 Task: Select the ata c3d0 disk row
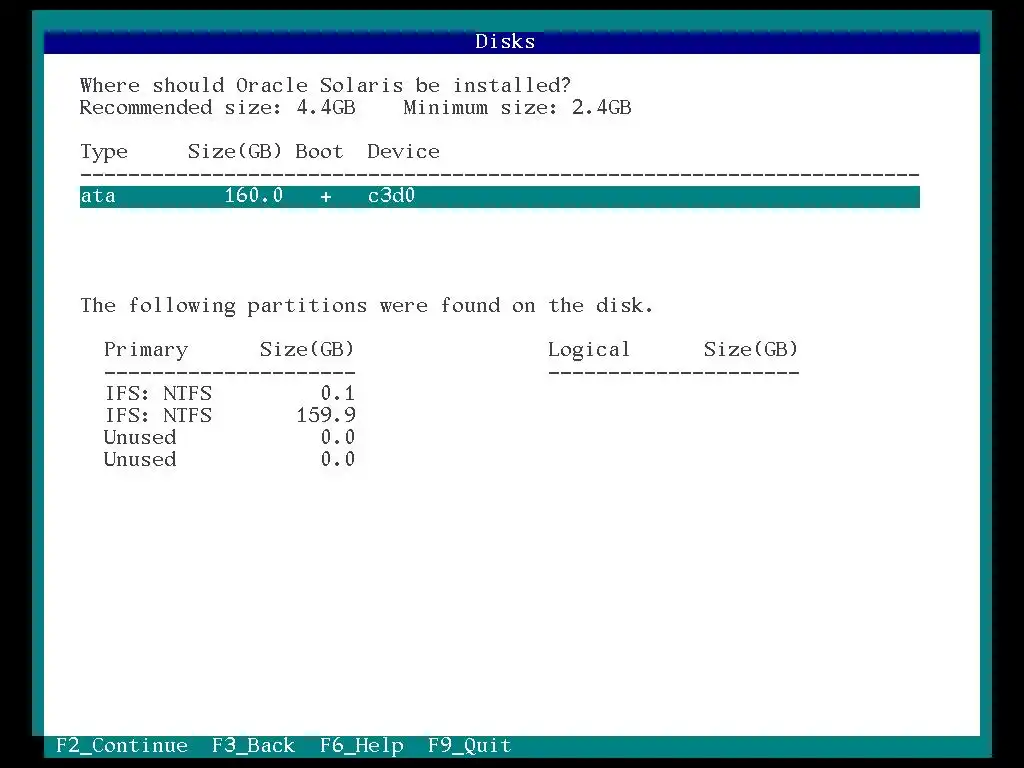point(500,196)
